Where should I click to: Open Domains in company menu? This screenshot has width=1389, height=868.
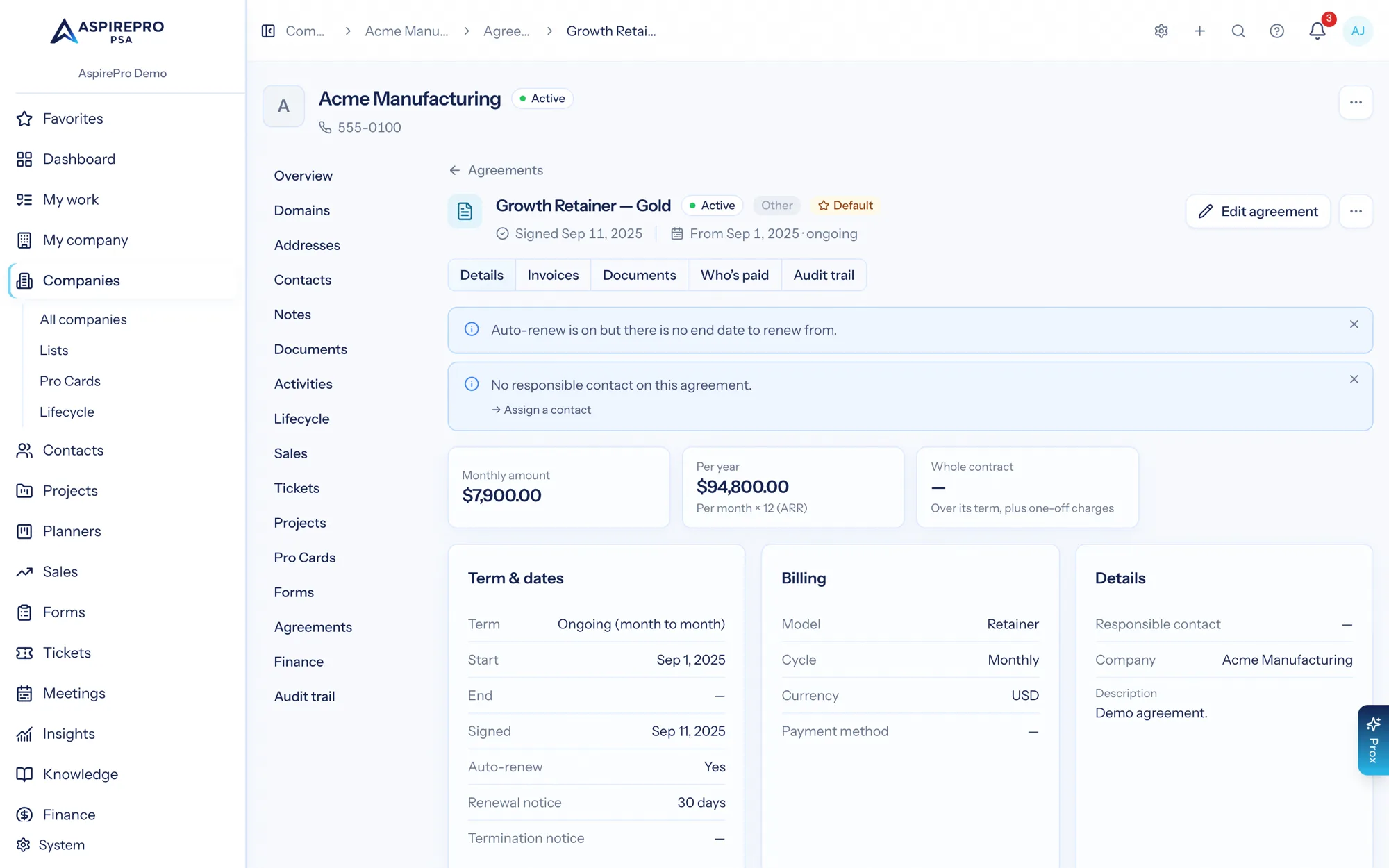301,210
